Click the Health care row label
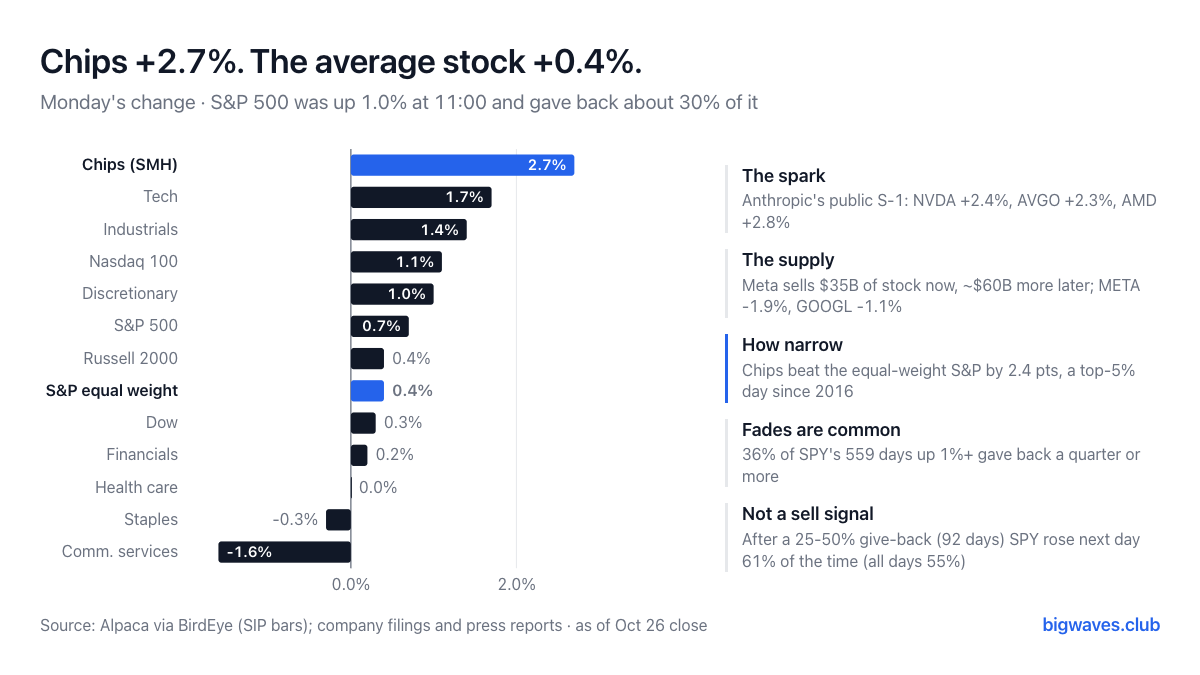This screenshot has width=1200, height=675. [137, 487]
